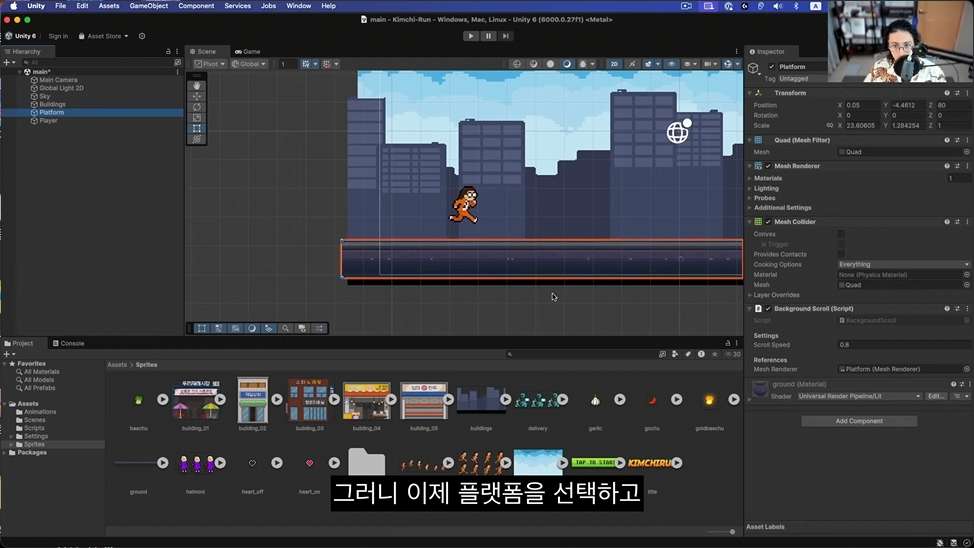Viewport: 974px width, 548px height.
Task: Click the Position X field
Action: (862, 106)
